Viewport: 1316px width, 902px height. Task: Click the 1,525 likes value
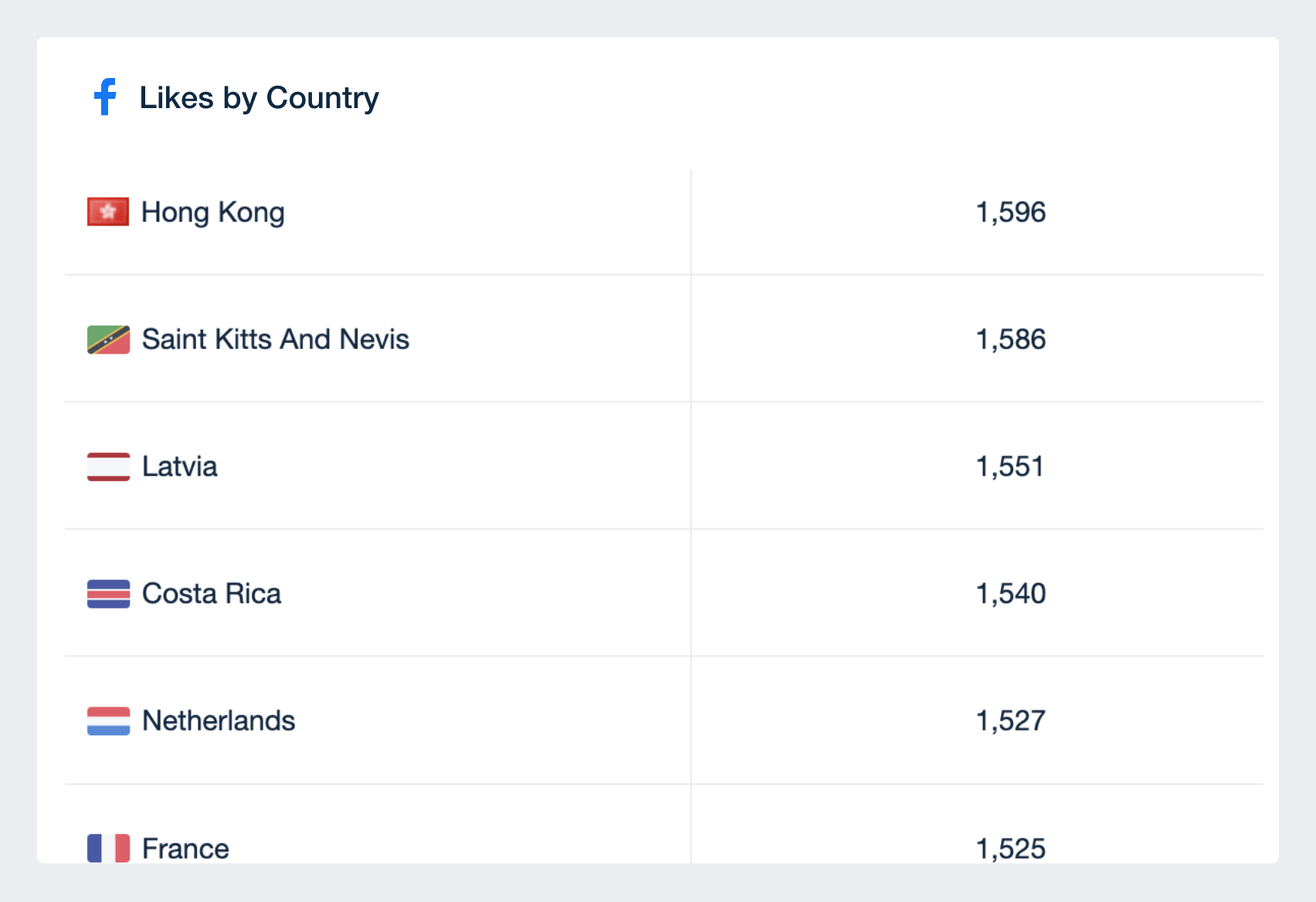pyautogui.click(x=1011, y=849)
